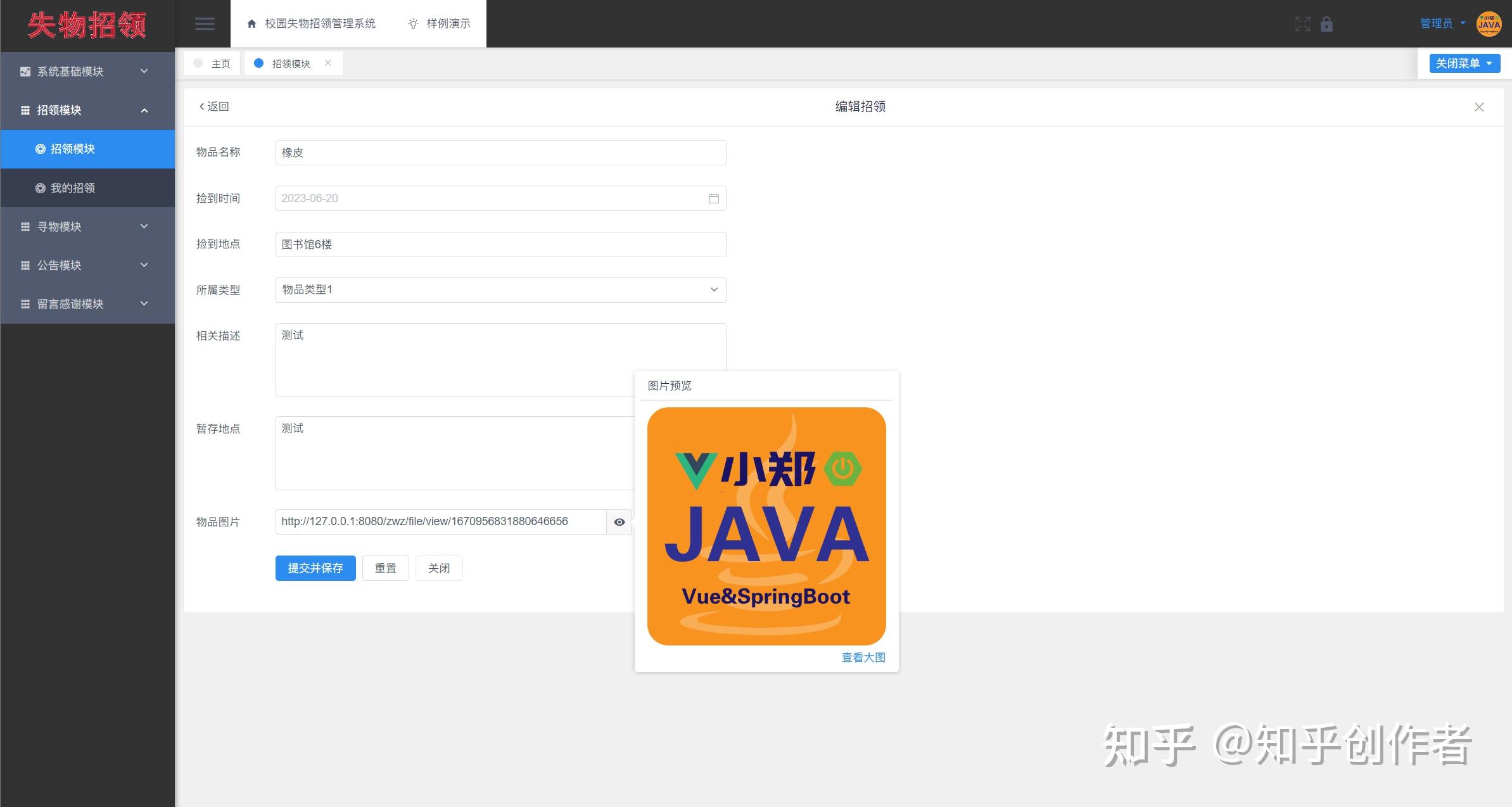
Task: Select 我的招领 in the sidebar menu
Action: pos(72,187)
